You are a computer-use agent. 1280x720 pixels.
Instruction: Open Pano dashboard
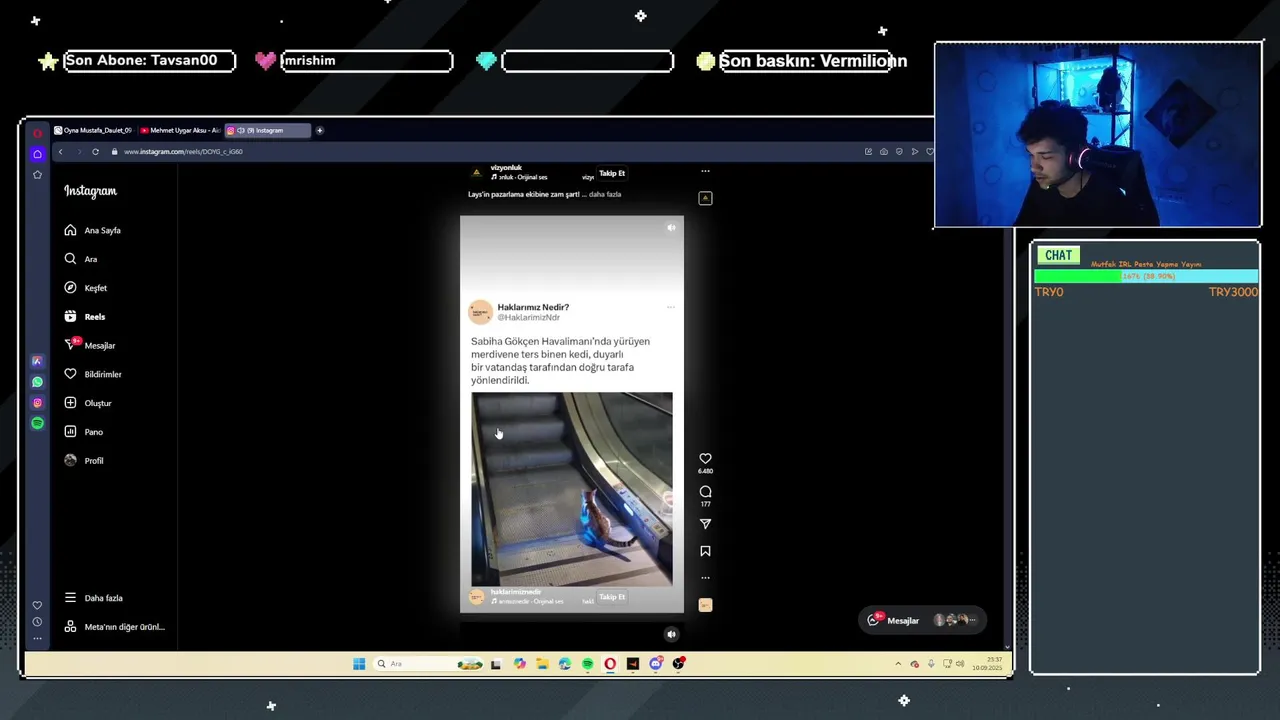pyautogui.click(x=83, y=432)
